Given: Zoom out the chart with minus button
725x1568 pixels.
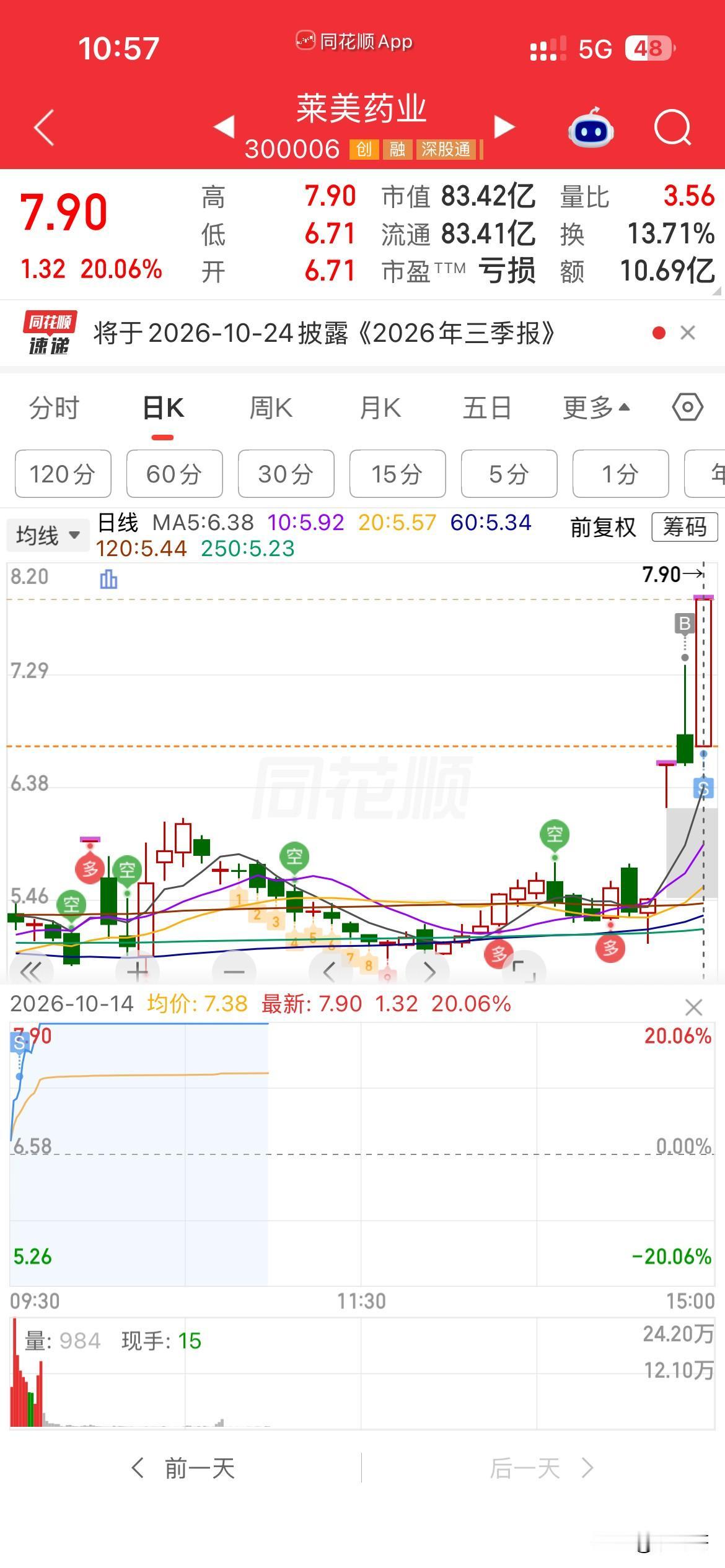Looking at the screenshot, I should pos(234,972).
